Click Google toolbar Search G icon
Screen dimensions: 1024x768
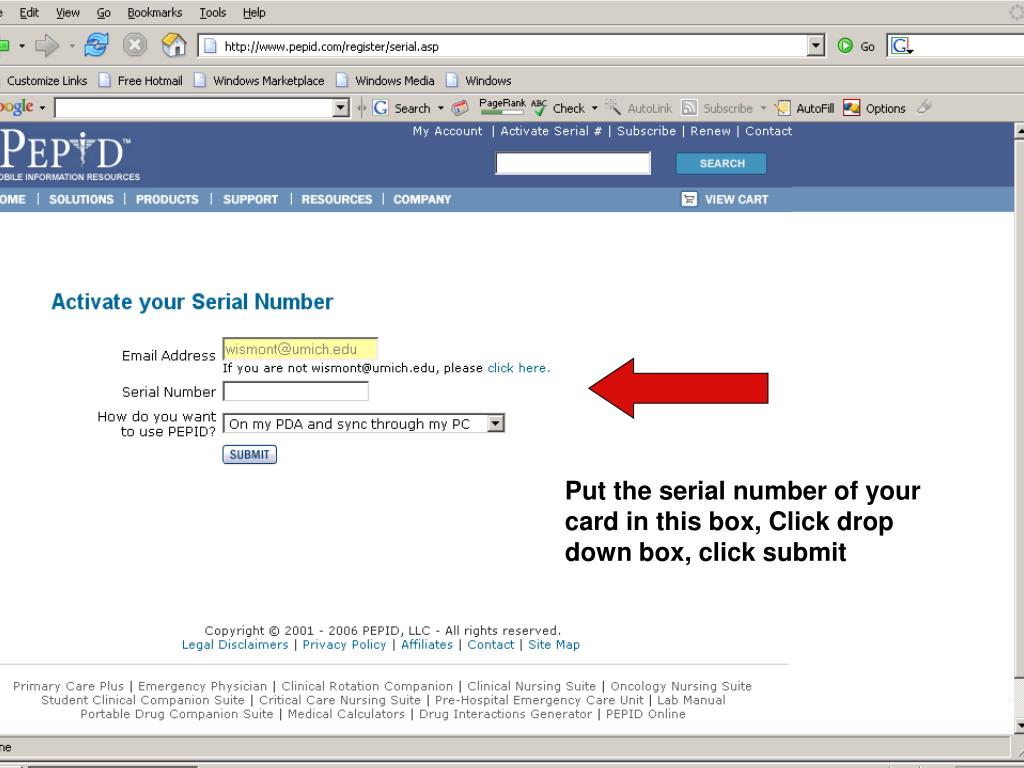380,108
